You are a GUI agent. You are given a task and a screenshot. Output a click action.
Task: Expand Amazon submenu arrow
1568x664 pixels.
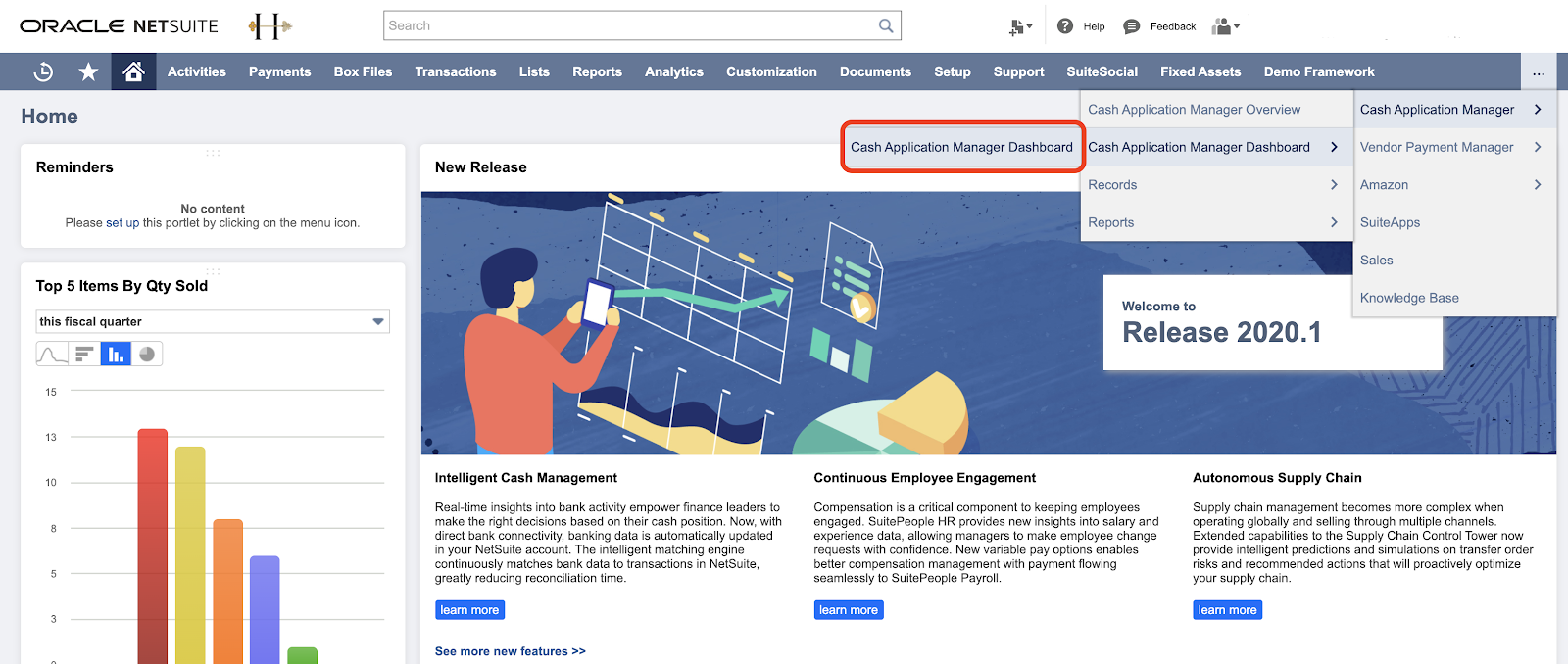point(1538,184)
